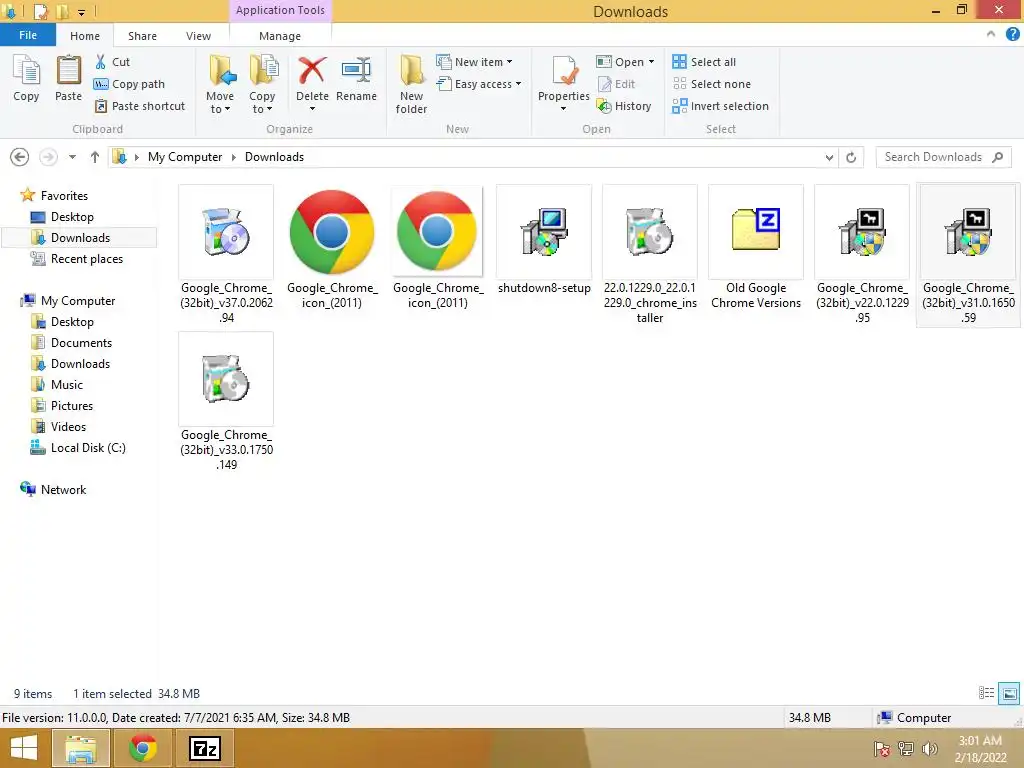Click Select none in the ribbon
This screenshot has width=1024, height=768.
click(x=711, y=84)
